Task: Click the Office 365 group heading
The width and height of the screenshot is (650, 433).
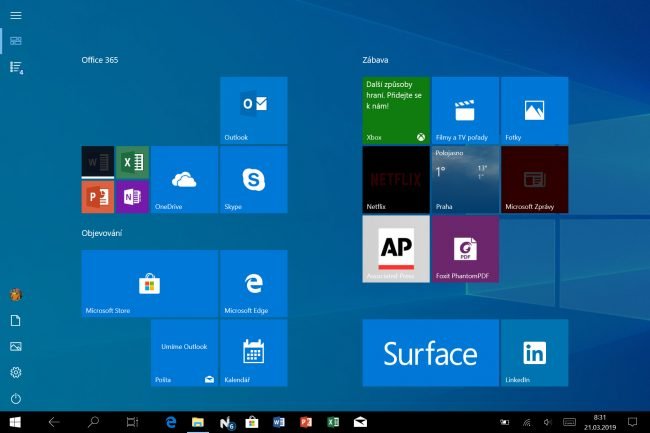Action: tap(99, 60)
